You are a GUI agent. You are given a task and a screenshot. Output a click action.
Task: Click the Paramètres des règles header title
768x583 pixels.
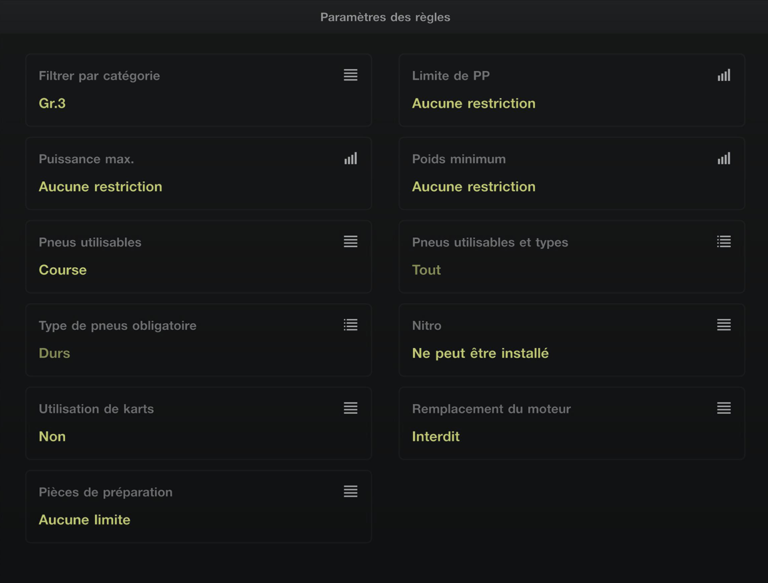point(385,17)
